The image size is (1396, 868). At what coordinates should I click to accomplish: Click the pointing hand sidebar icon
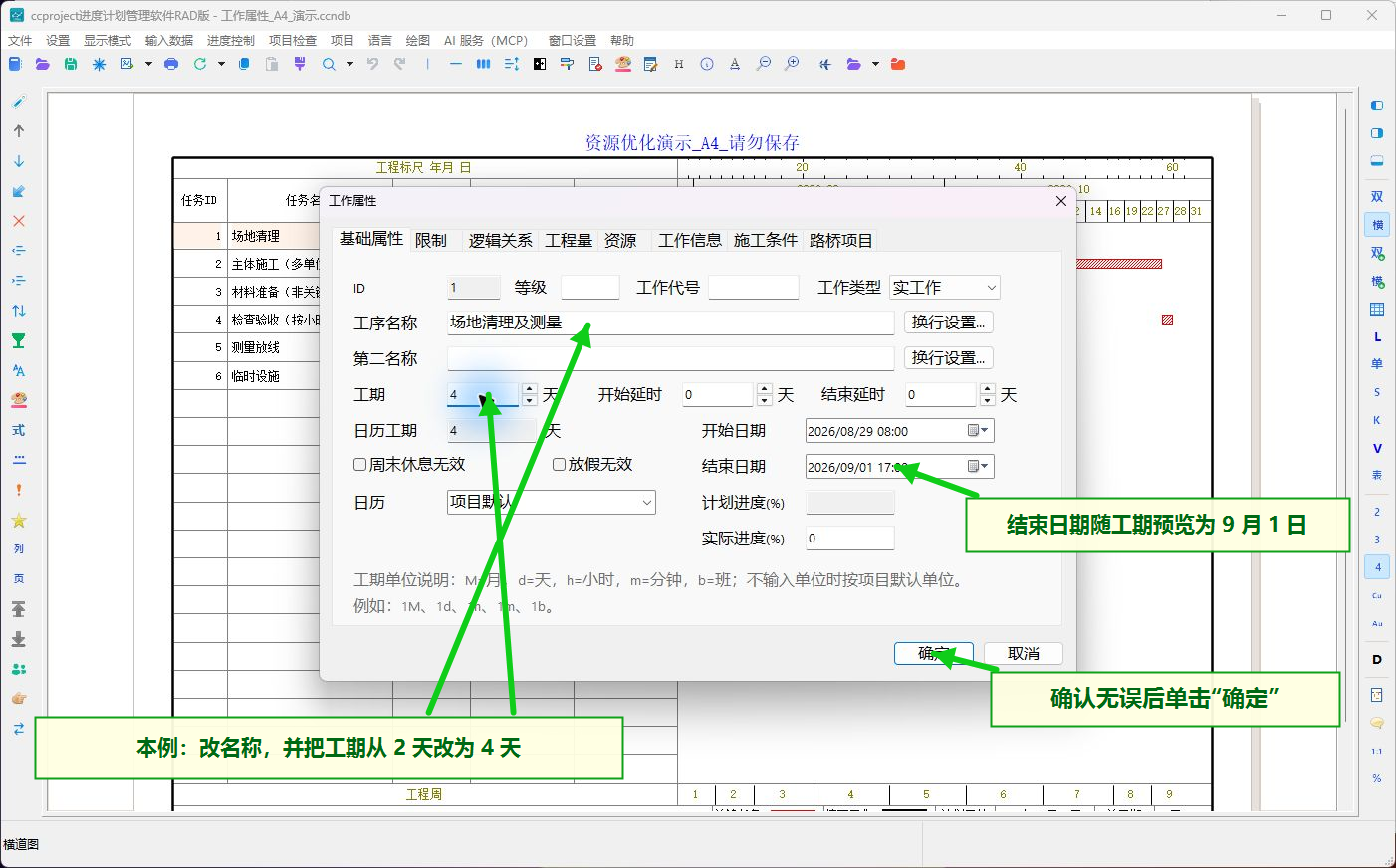pos(19,699)
